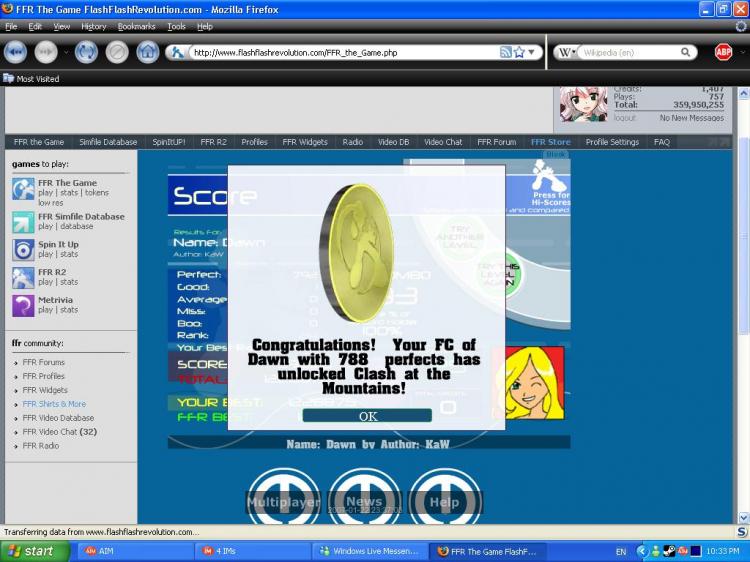Click the RSS feed icon in address bar
This screenshot has height=562, width=750.
506,52
